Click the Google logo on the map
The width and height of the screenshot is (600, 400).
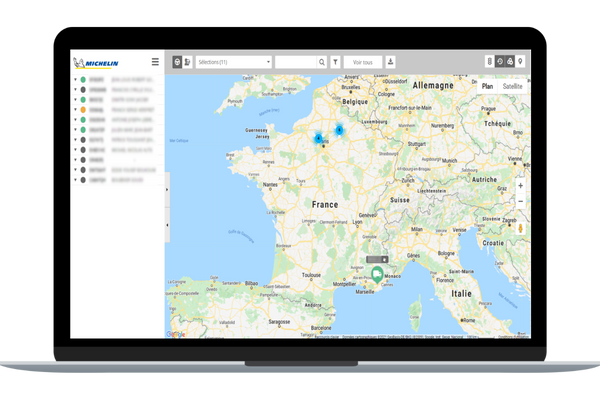(x=176, y=334)
